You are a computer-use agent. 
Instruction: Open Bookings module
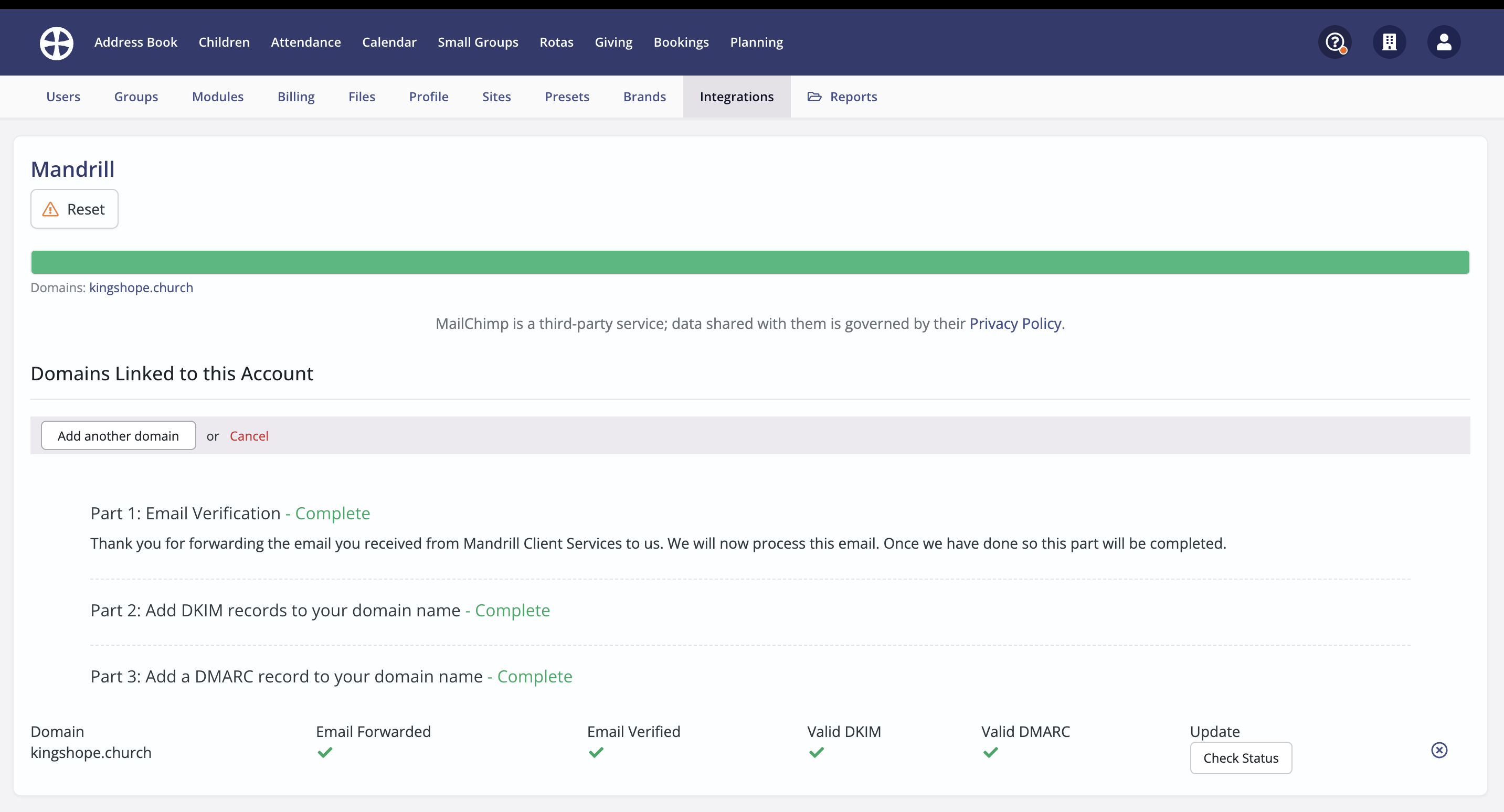click(681, 42)
